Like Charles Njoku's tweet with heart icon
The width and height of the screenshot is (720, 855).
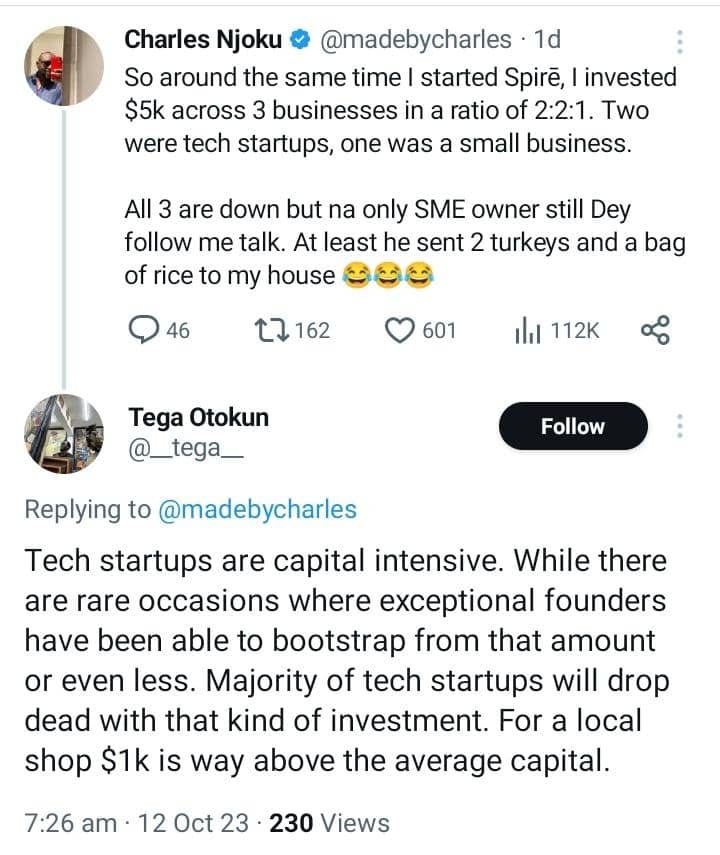[402, 330]
